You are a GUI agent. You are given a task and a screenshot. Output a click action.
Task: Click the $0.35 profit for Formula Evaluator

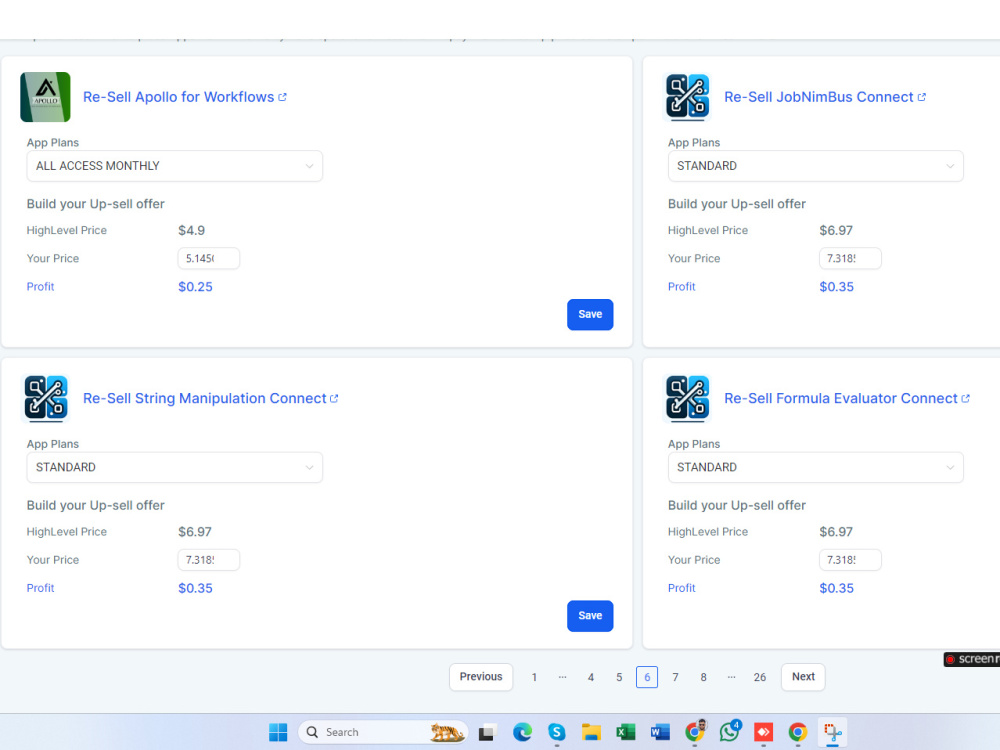pyautogui.click(x=836, y=588)
